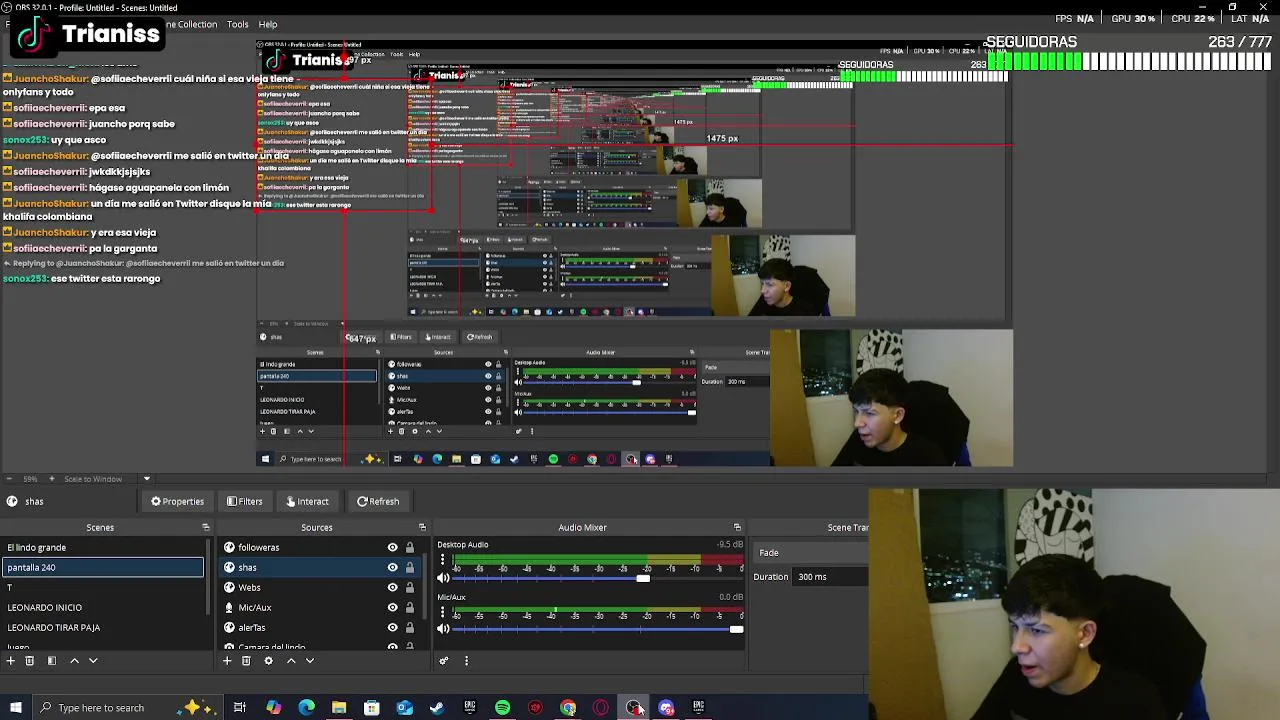The image size is (1280, 720).
Task: Lock the alerTas source
Action: pos(409,627)
